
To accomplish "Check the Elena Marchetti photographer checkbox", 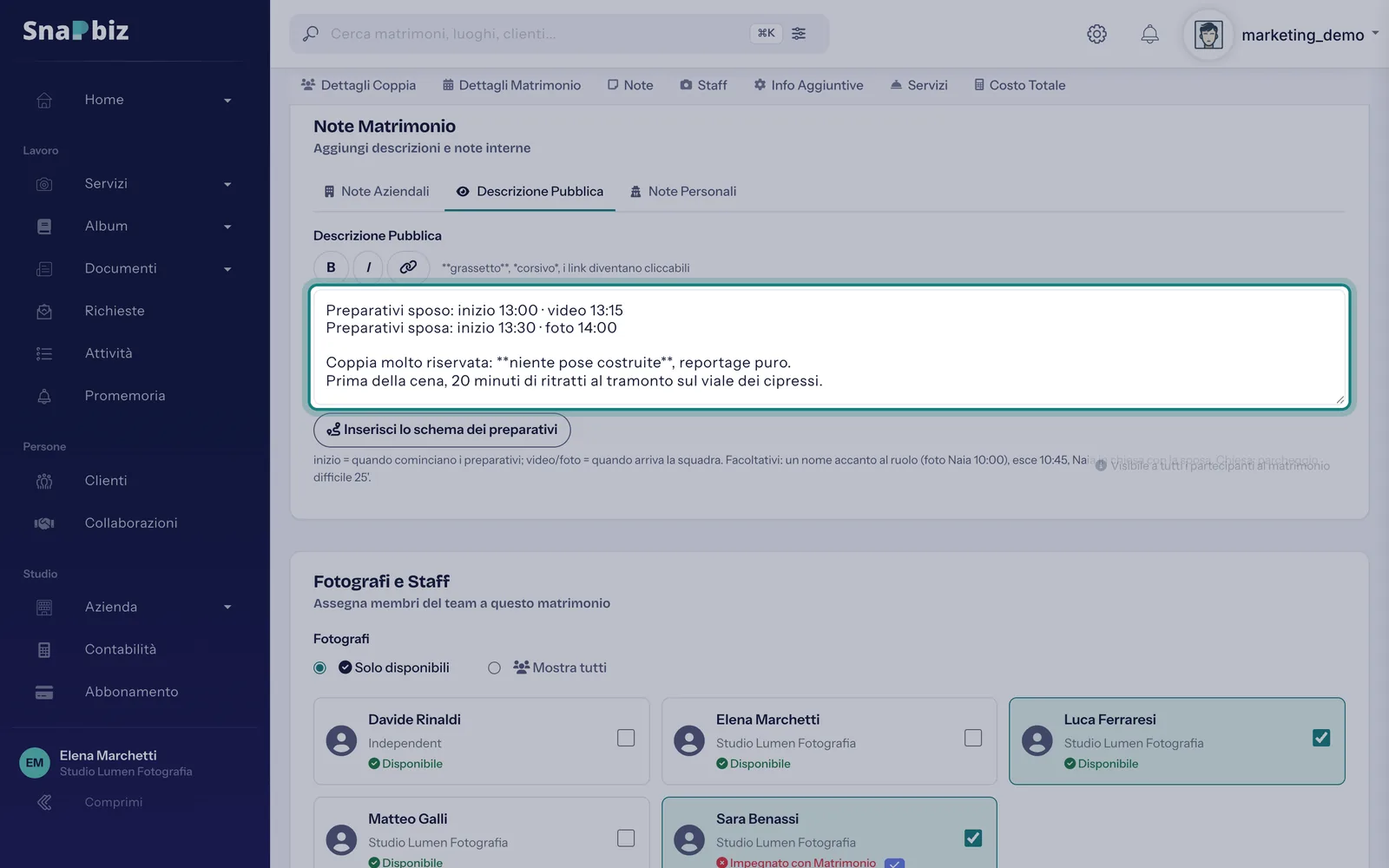I will (973, 738).
